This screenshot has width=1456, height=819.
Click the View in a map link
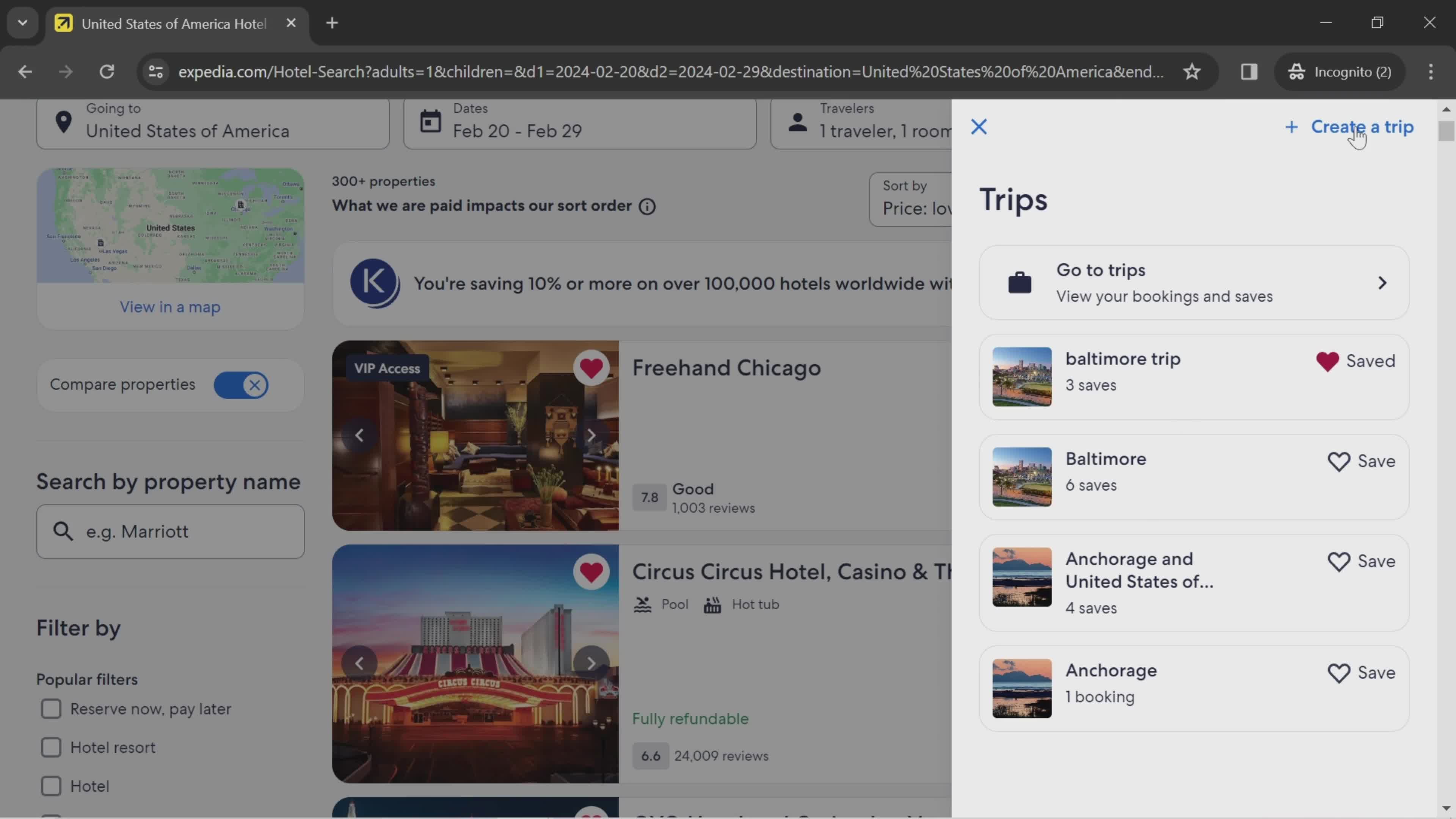point(169,307)
